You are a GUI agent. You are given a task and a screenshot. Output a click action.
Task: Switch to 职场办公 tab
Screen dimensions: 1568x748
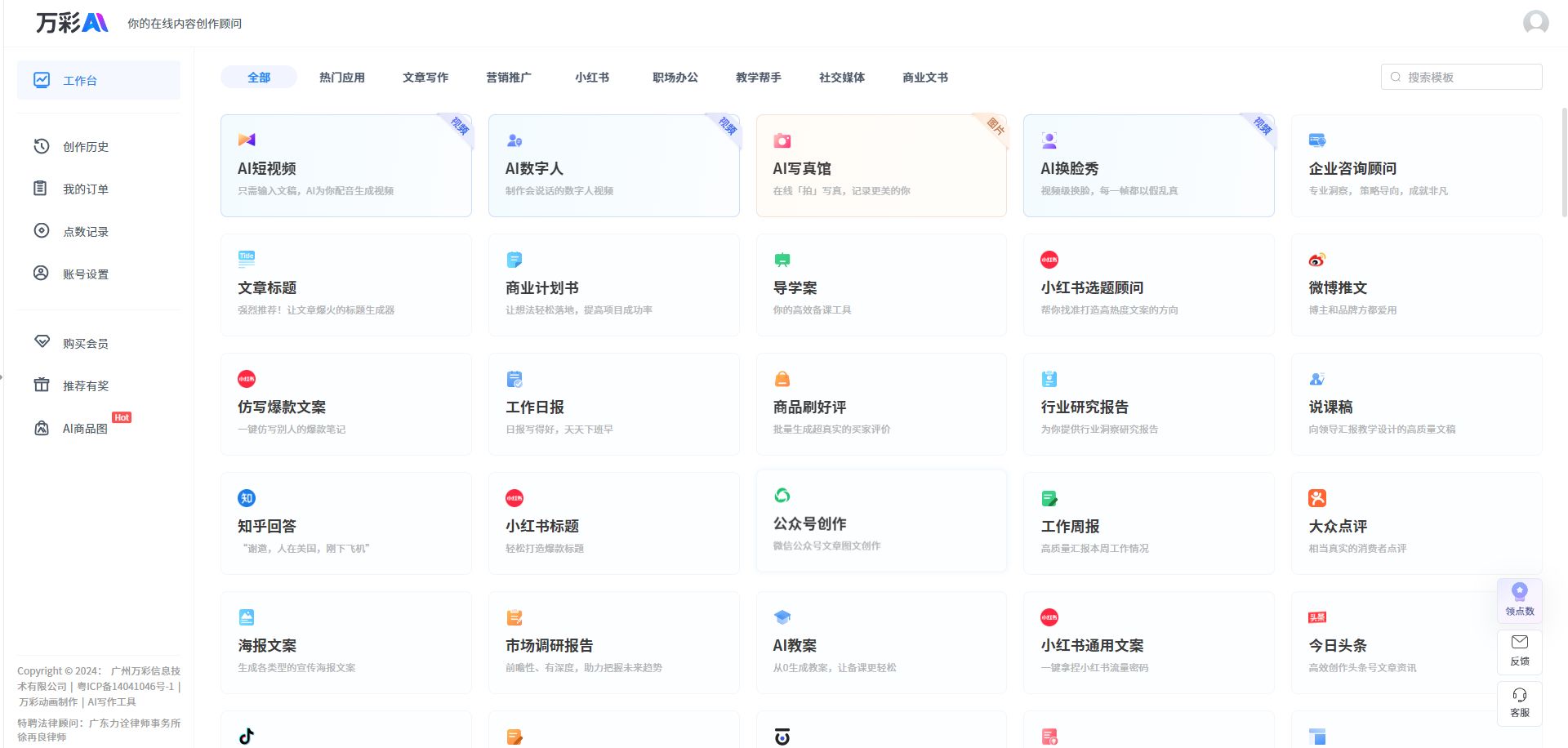click(675, 78)
